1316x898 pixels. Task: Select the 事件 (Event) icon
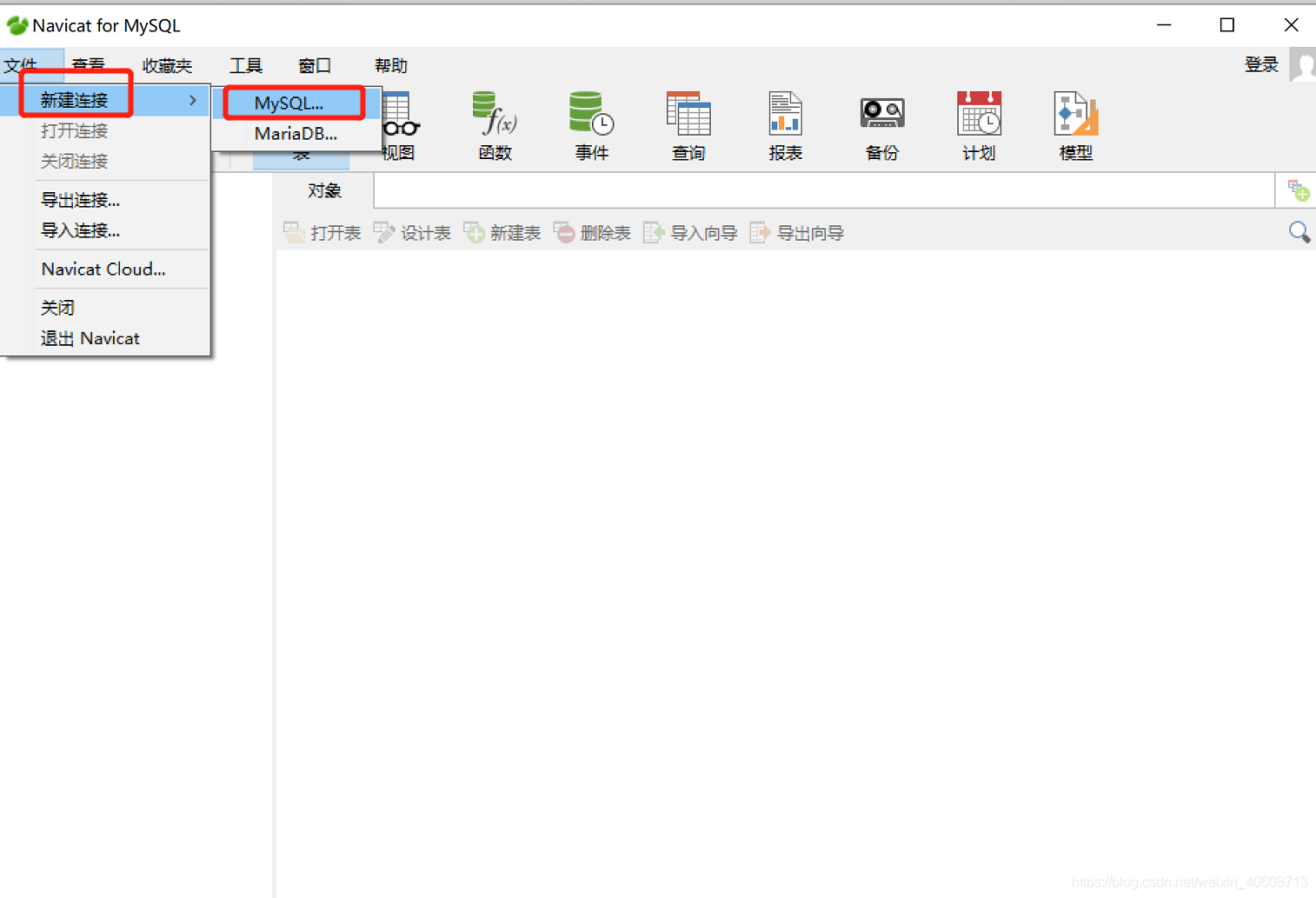(590, 124)
